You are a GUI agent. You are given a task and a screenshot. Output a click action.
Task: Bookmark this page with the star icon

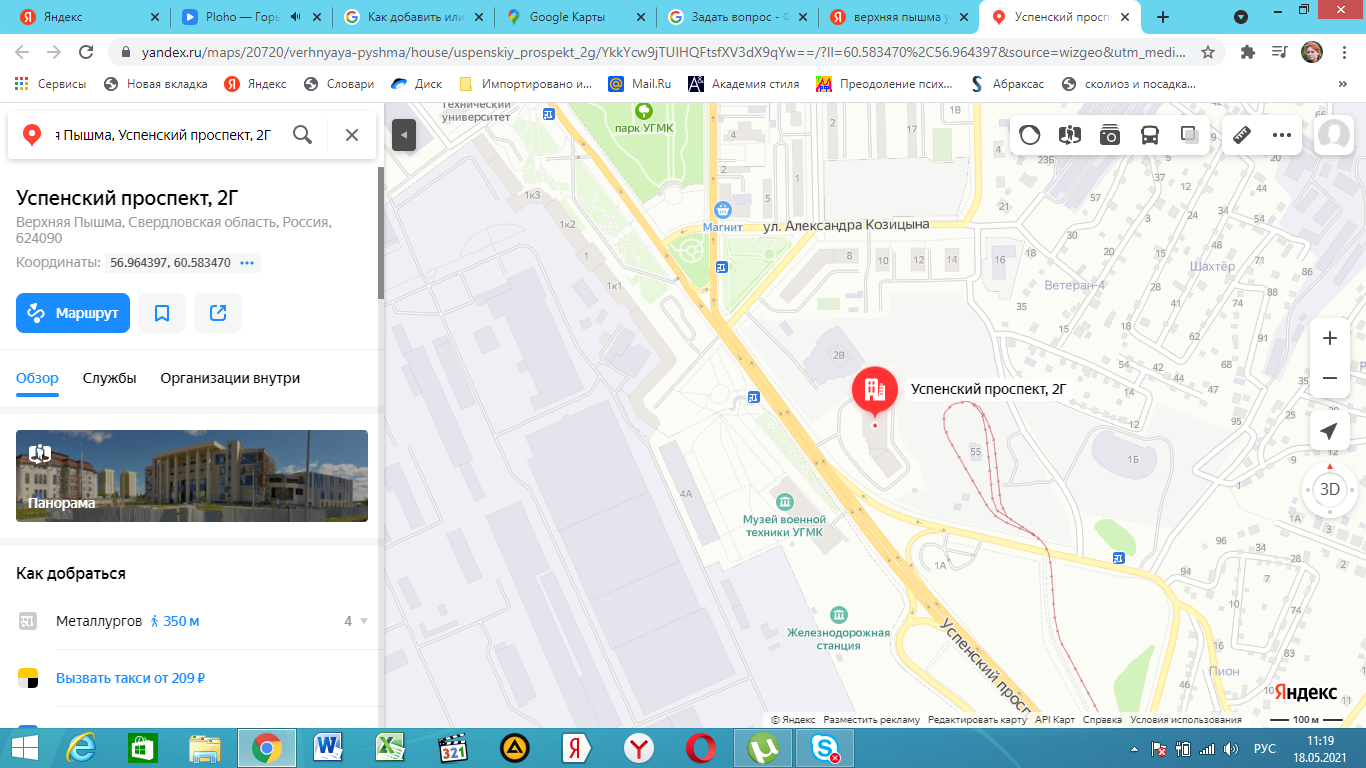(1208, 52)
